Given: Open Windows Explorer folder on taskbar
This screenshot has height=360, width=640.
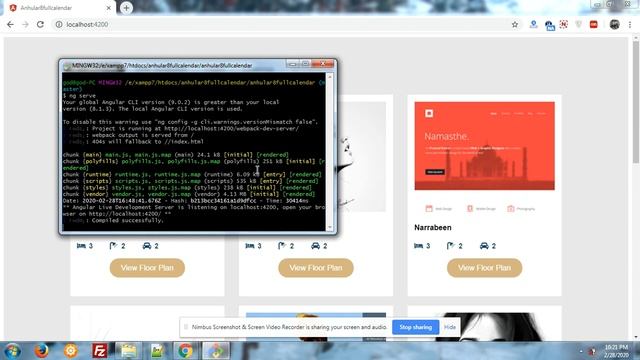Looking at the screenshot, I should click(128, 351).
